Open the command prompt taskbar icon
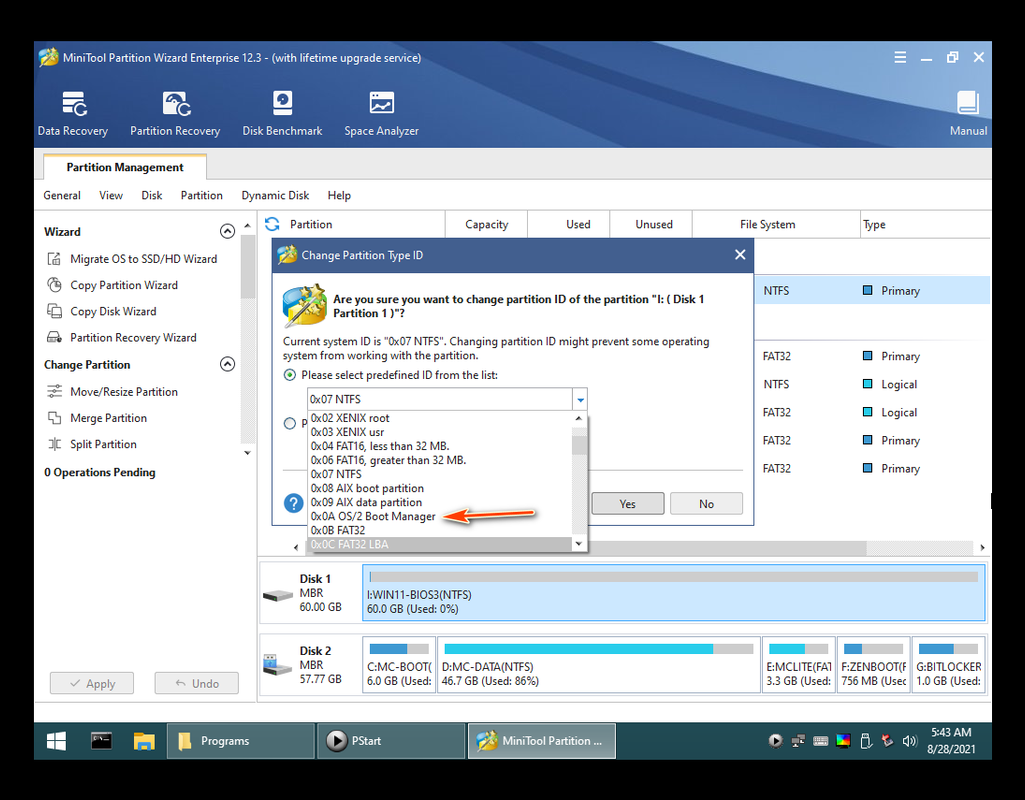Viewport: 1025px width, 800px height. coord(101,741)
